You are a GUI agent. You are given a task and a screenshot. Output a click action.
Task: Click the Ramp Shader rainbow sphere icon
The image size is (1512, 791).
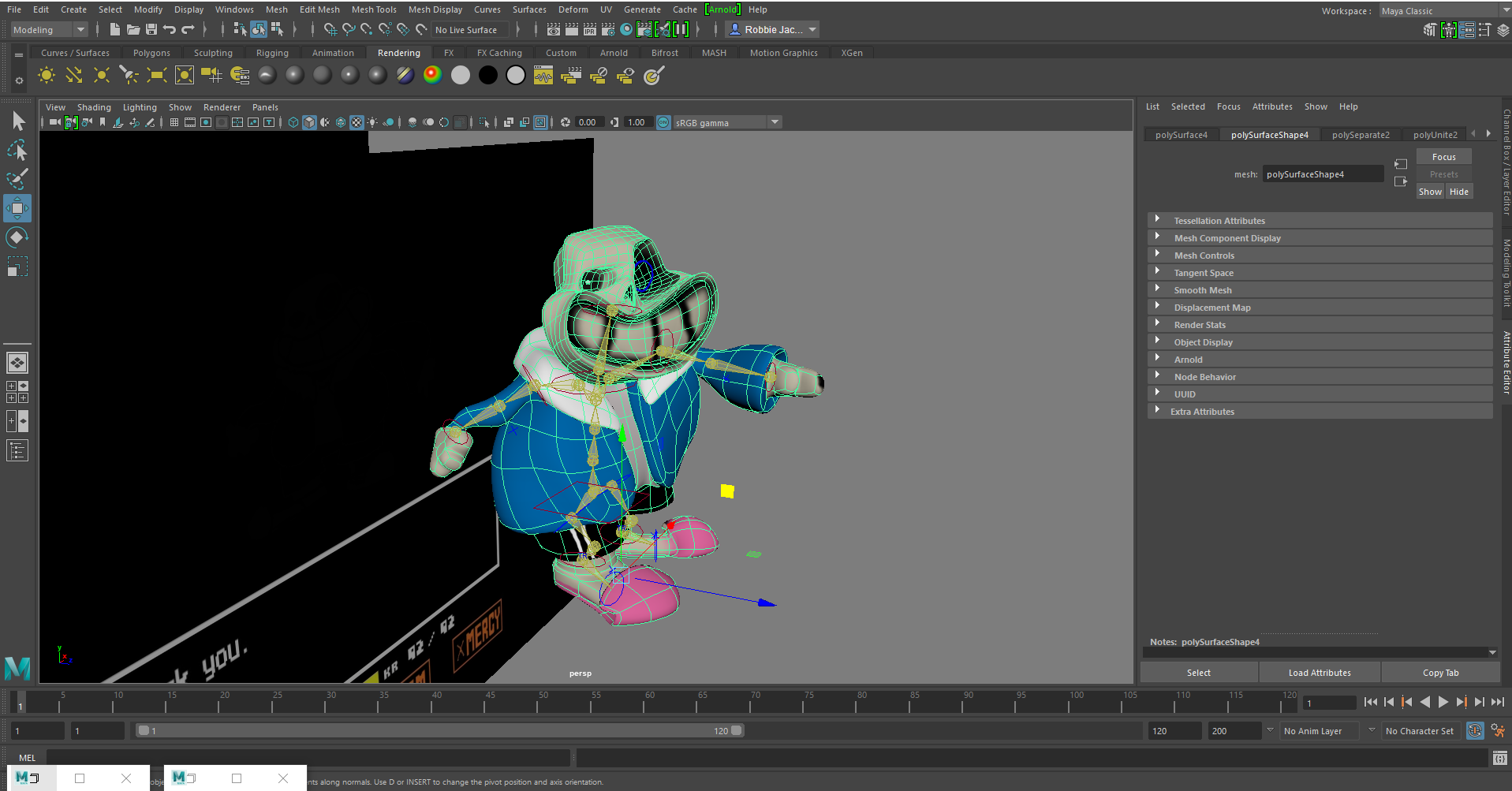[432, 76]
